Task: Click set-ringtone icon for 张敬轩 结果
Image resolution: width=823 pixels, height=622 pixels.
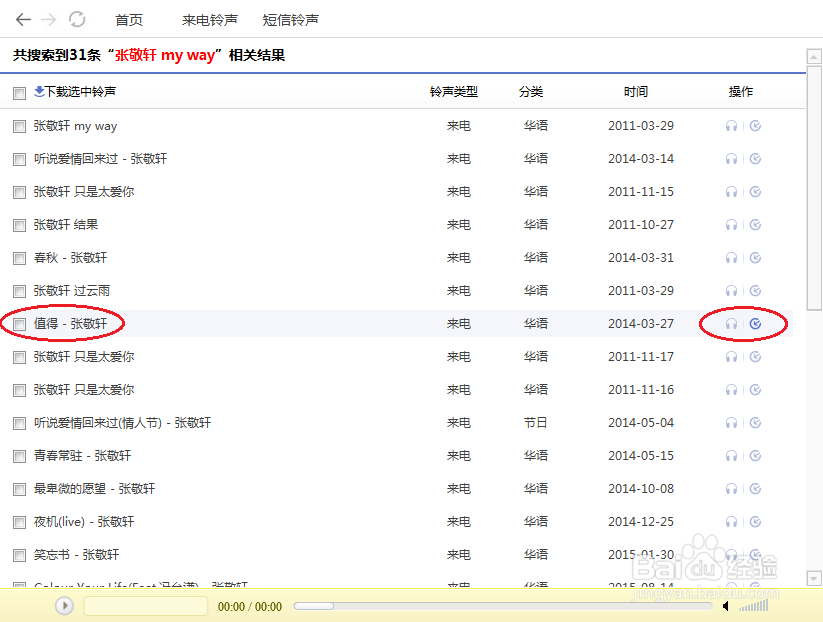Action: tap(755, 225)
